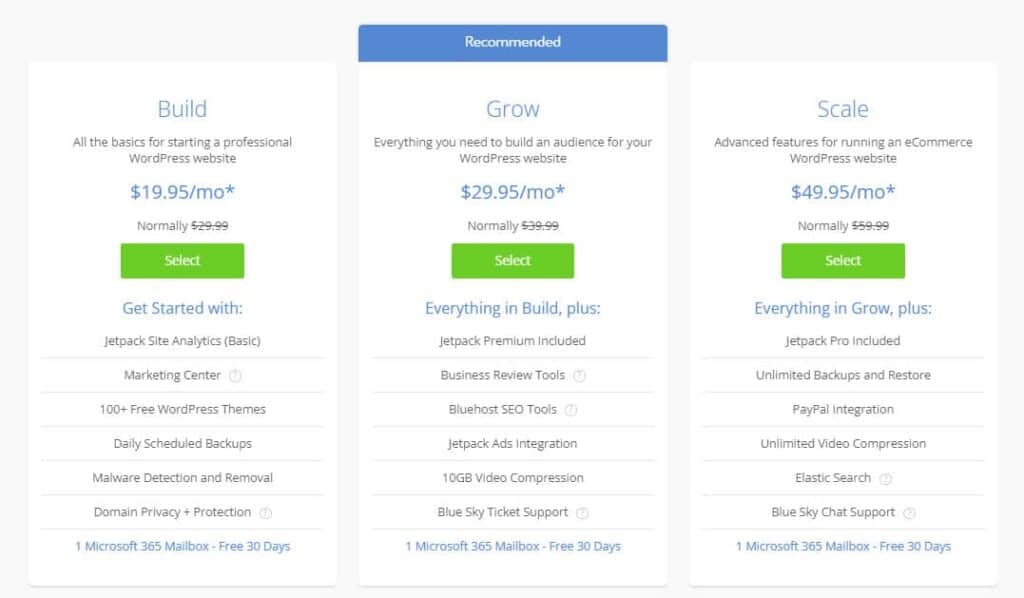Open help icon beside Marketing Center
Image resolution: width=1024 pixels, height=598 pixels.
(x=235, y=375)
